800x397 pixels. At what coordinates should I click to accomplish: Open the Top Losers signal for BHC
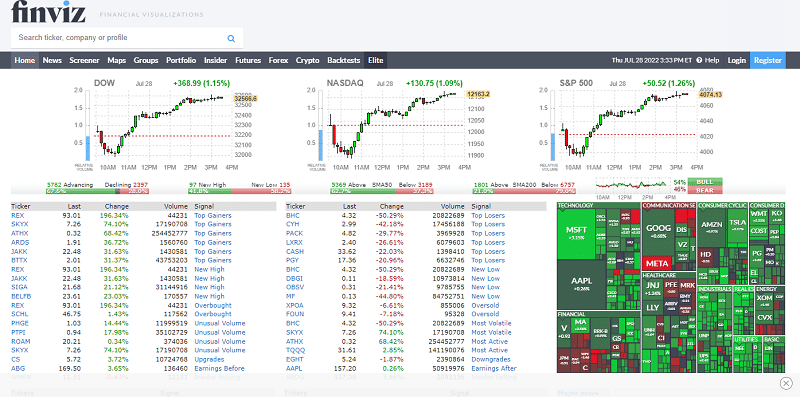(x=488, y=215)
